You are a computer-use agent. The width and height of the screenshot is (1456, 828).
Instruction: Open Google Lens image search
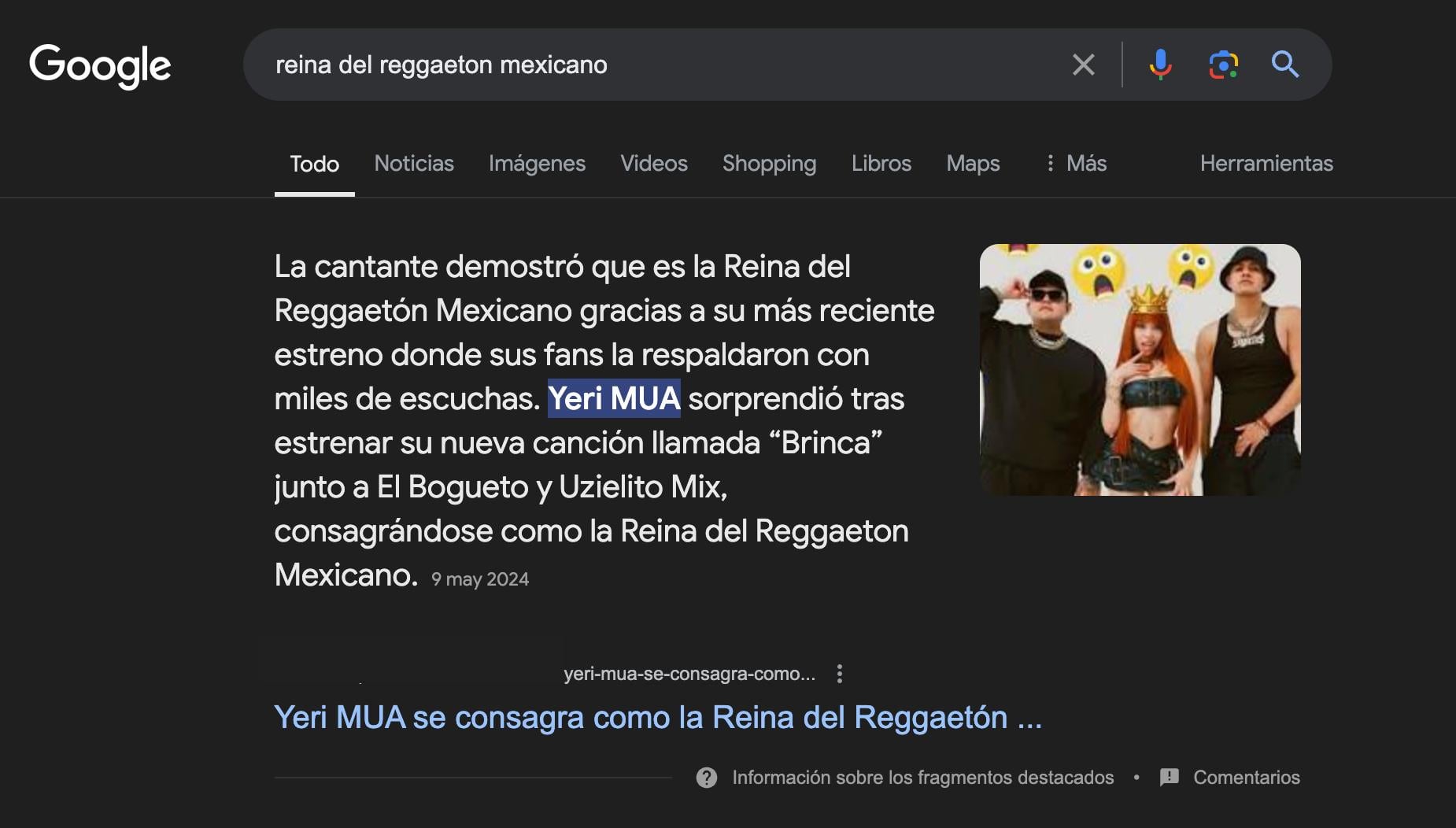[1222, 65]
